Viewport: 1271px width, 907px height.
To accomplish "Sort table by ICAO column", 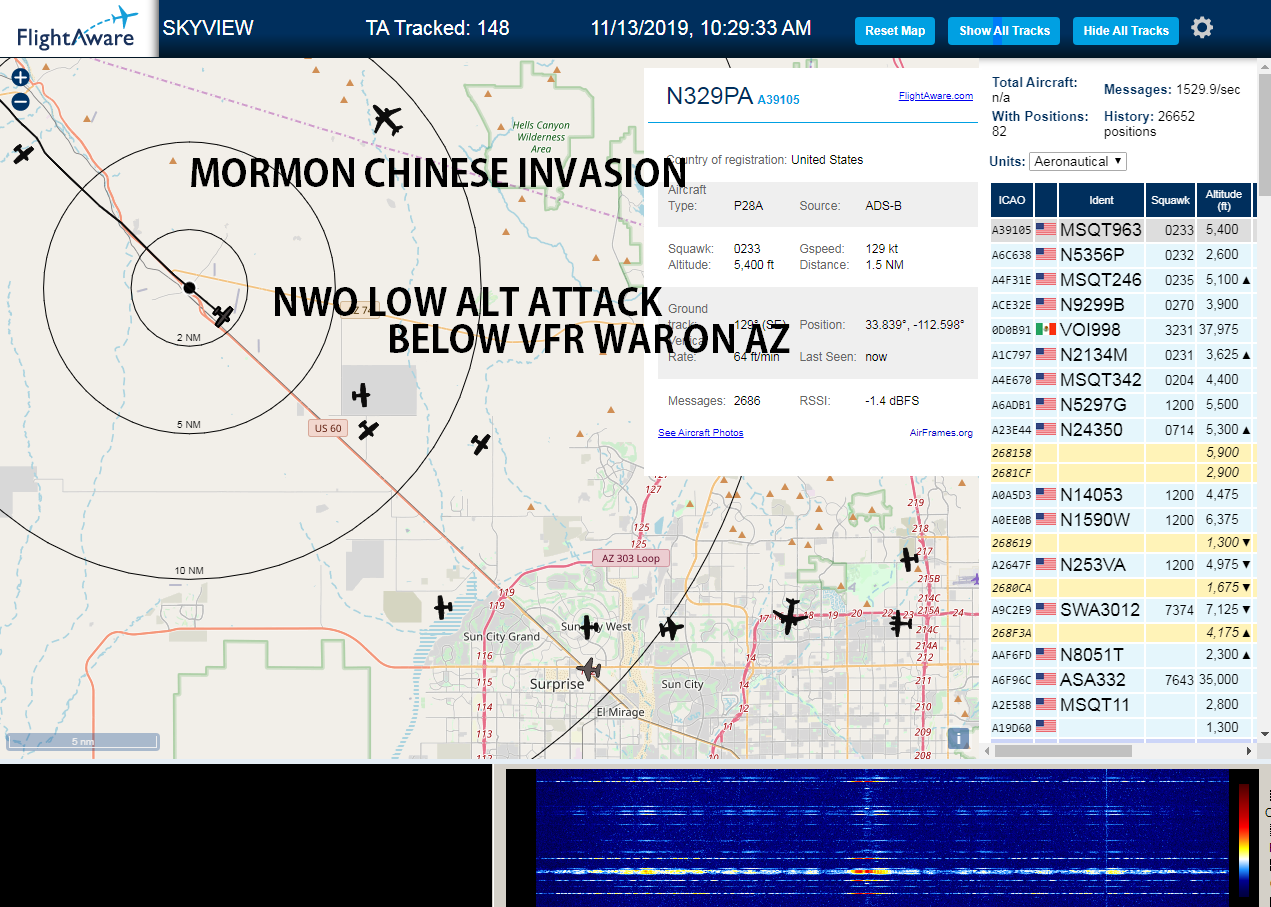I will click(1012, 200).
